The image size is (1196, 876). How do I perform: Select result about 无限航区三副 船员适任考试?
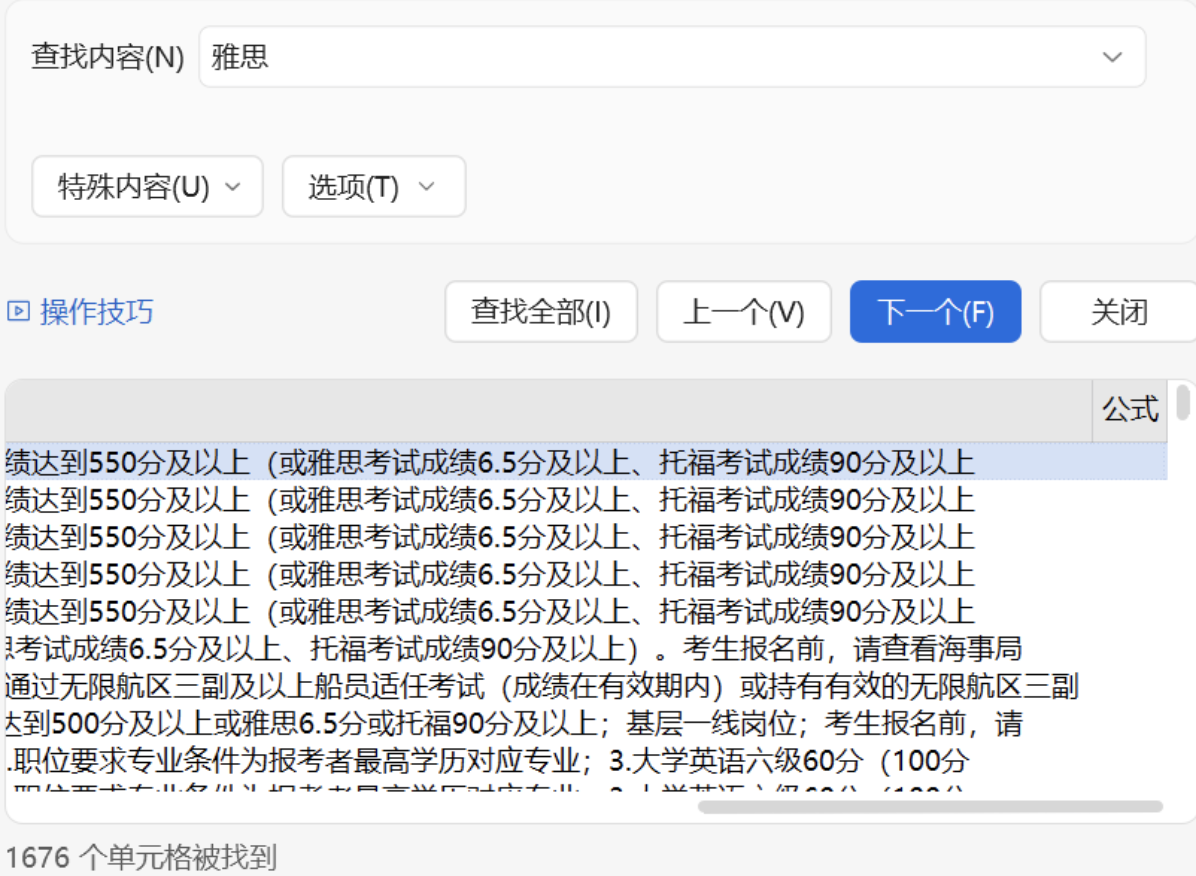540,687
